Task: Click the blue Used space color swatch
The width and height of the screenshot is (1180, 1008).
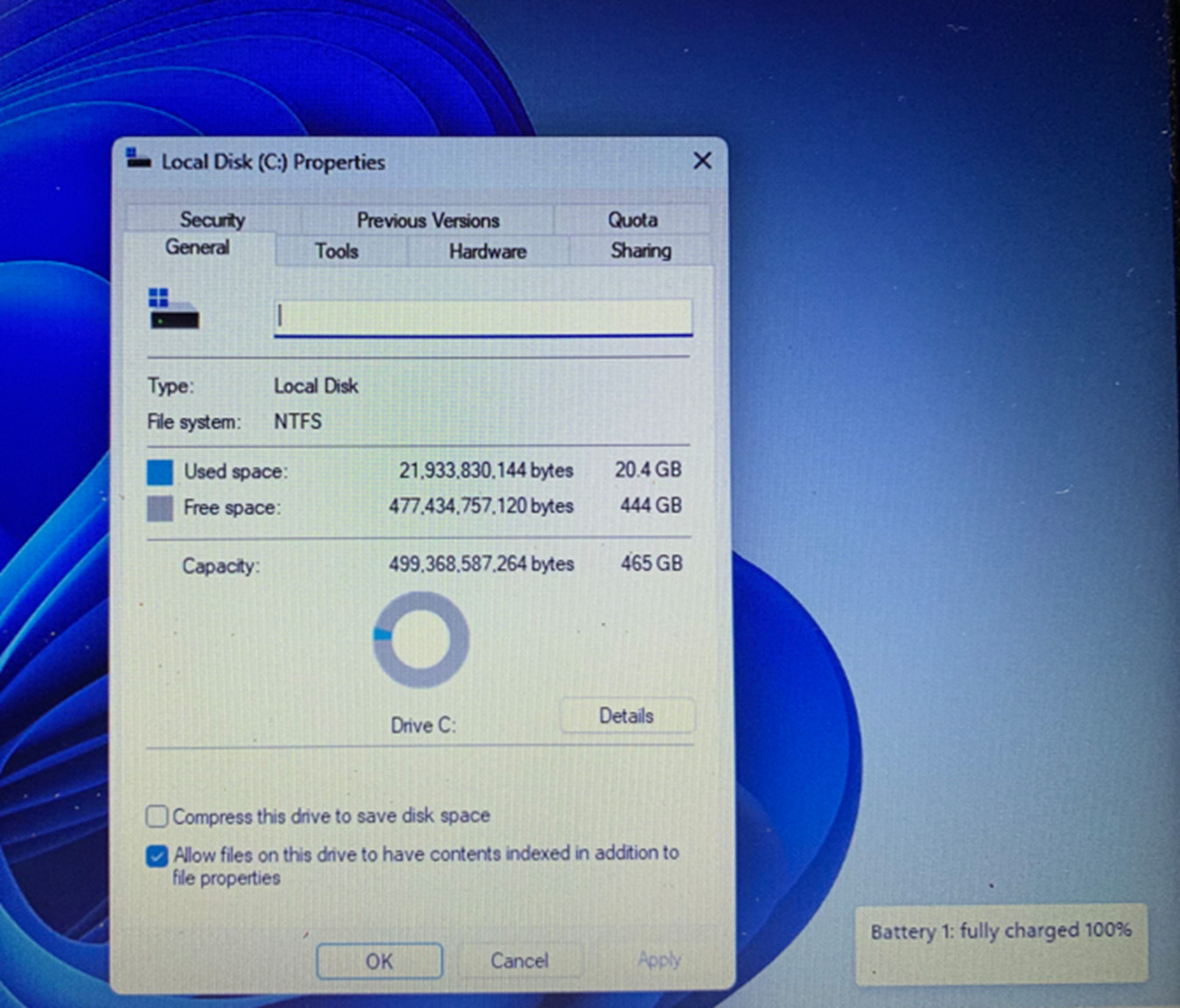Action: tap(160, 472)
